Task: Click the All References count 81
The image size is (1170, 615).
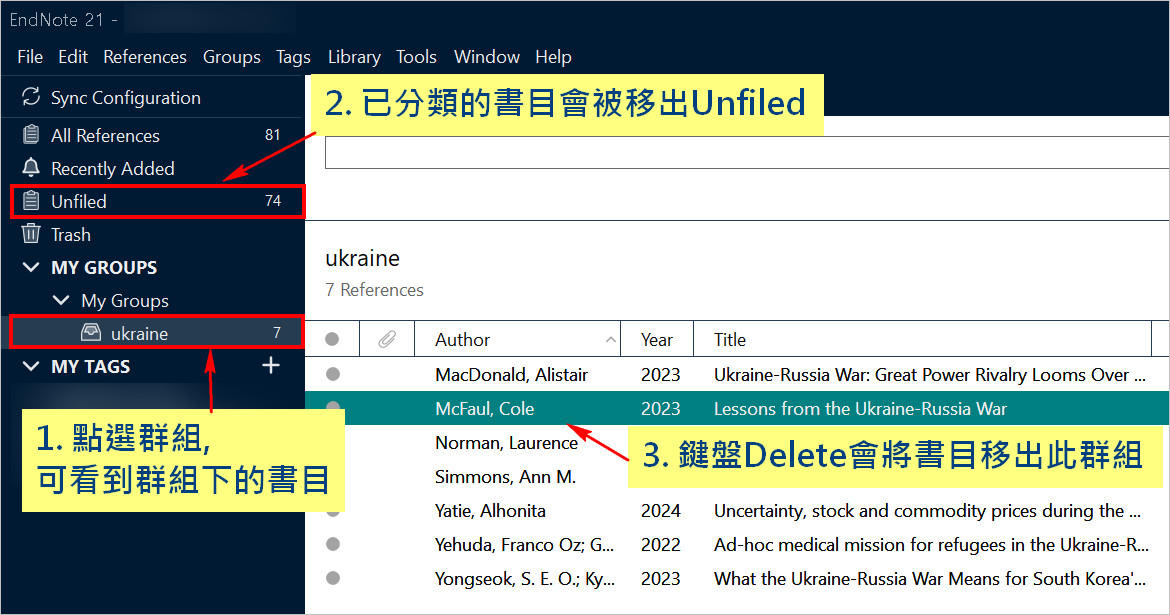Action: pos(272,134)
